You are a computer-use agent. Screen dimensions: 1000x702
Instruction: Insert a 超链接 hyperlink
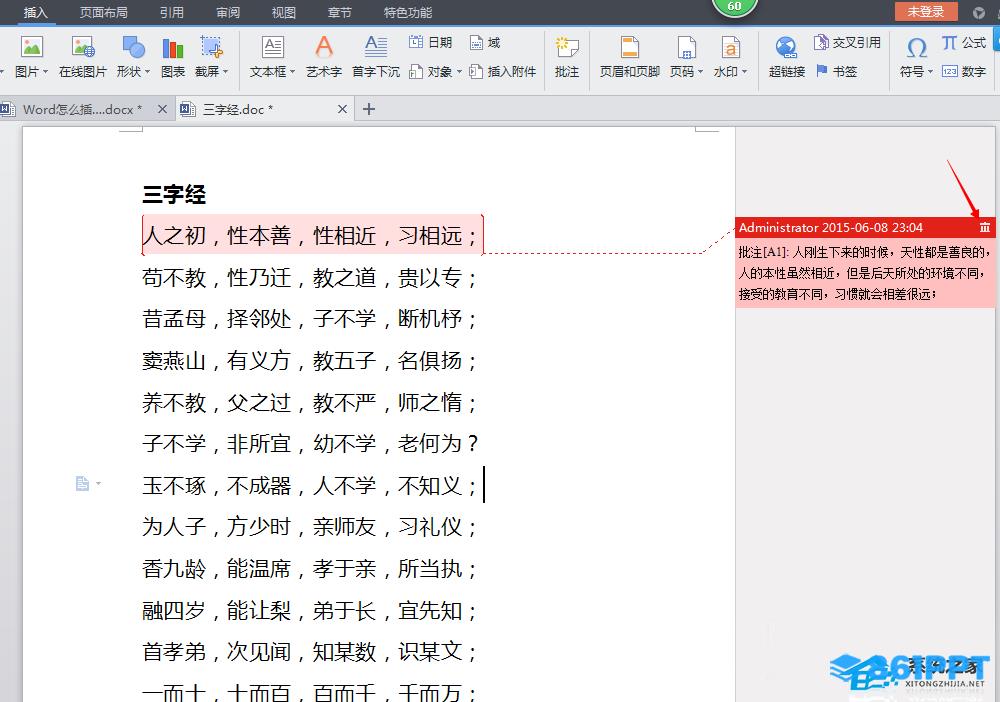click(x=786, y=56)
